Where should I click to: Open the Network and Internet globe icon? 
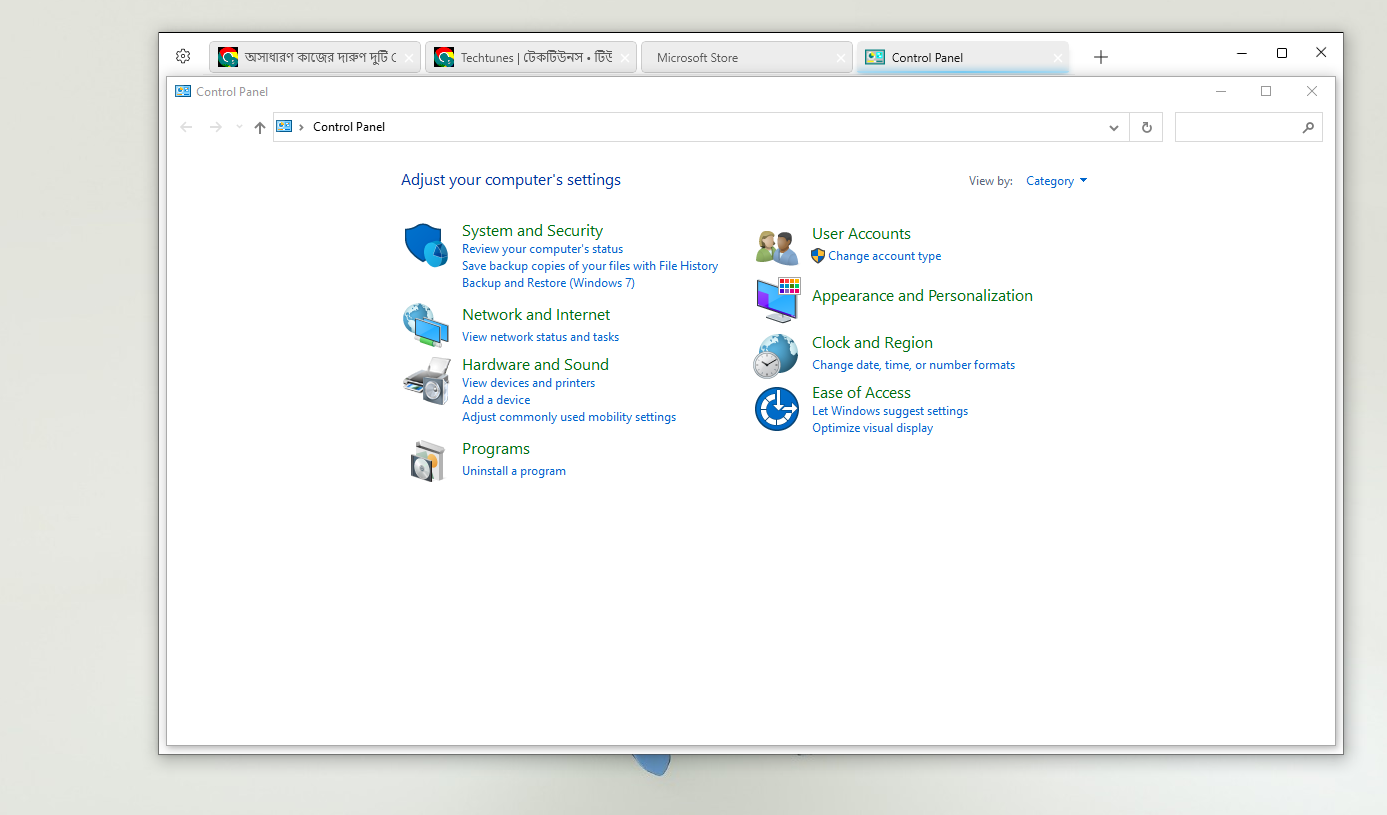(x=426, y=325)
